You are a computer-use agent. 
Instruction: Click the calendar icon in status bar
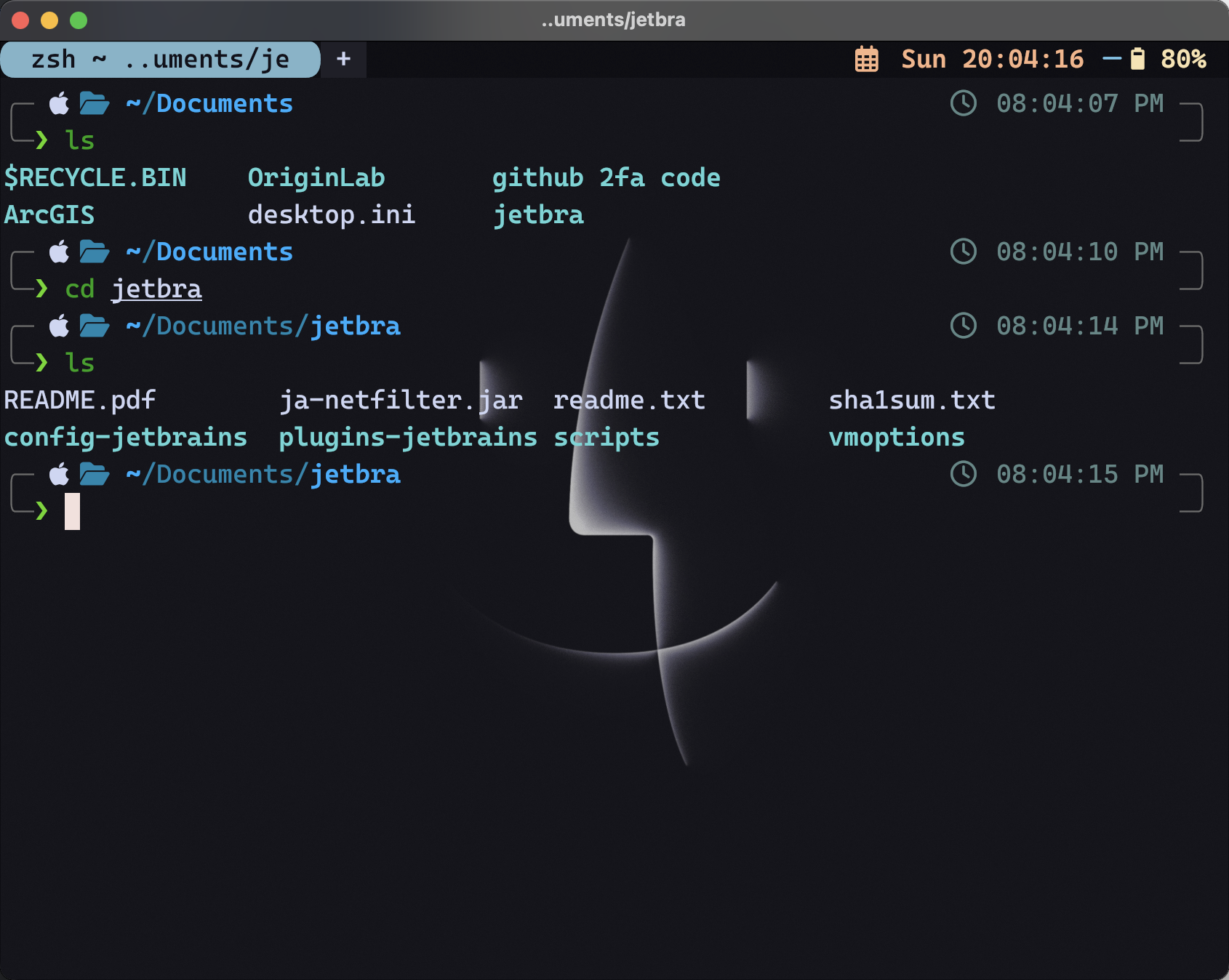point(866,59)
